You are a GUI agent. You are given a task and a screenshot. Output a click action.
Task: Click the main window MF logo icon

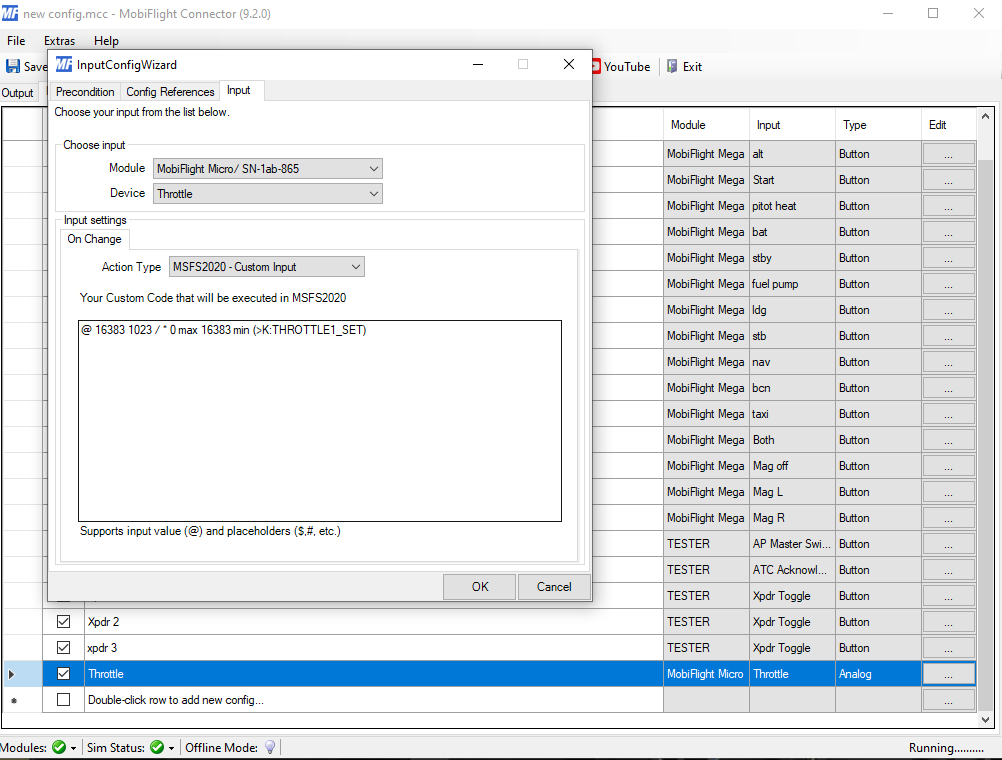(x=9, y=13)
